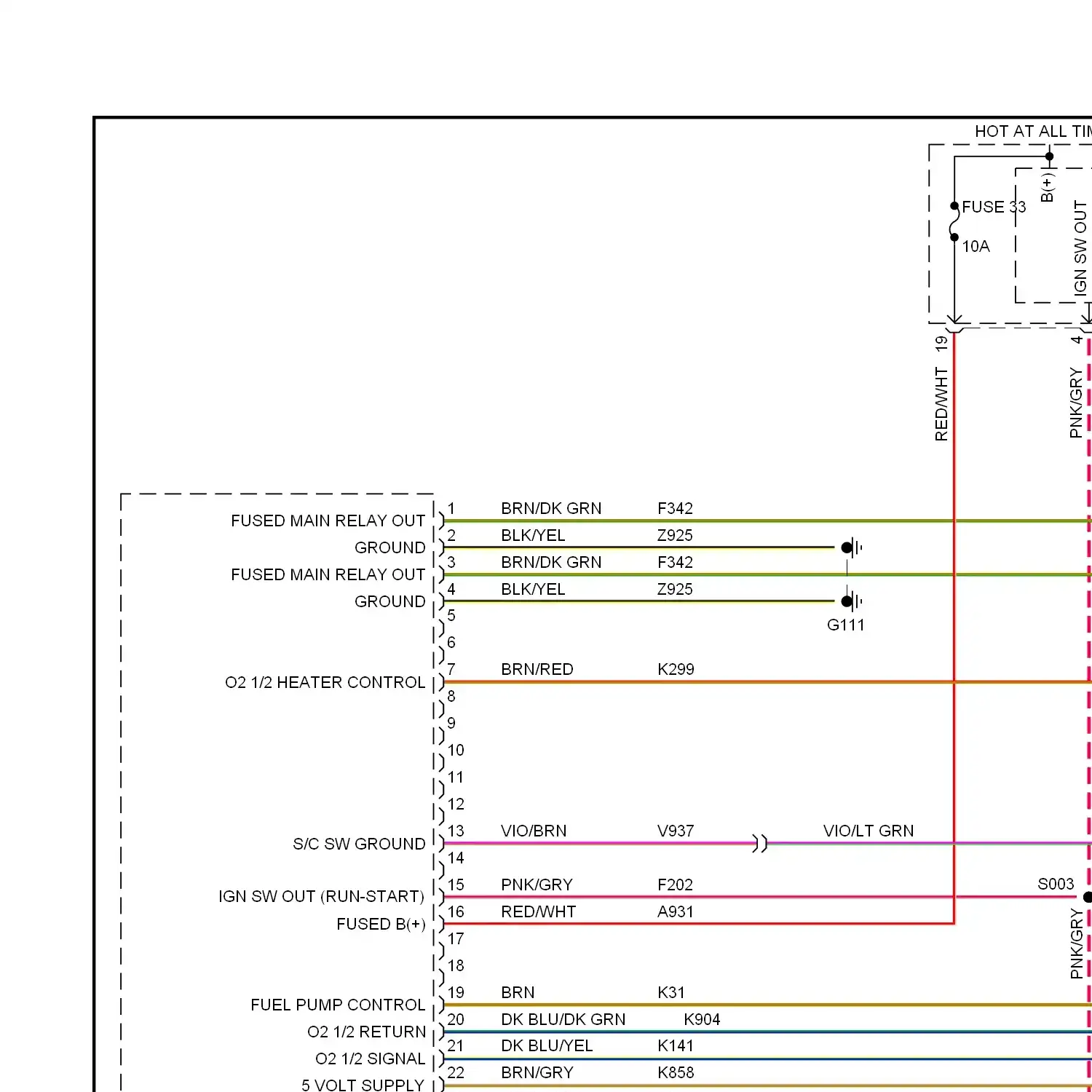Click the vertical RED/WHT wire label
This screenshot has width=1092, height=1092.
click(941, 404)
